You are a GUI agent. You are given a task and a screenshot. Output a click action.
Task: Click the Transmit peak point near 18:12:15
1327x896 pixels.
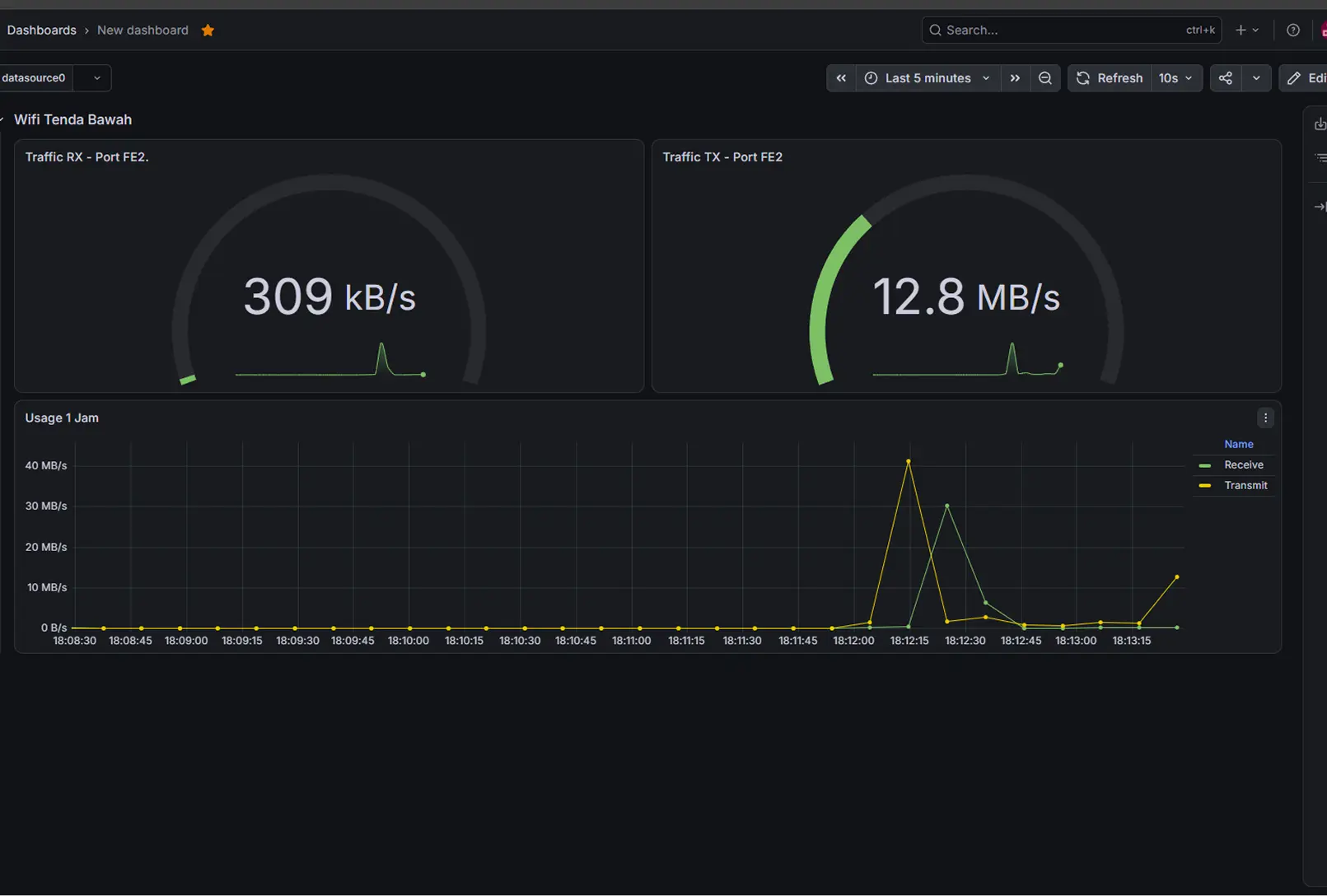[x=909, y=461]
